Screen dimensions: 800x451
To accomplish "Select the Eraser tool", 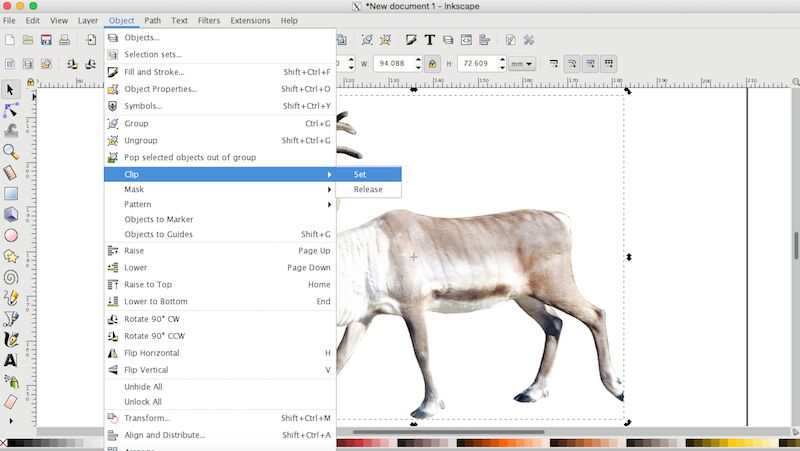I will pos(11,402).
